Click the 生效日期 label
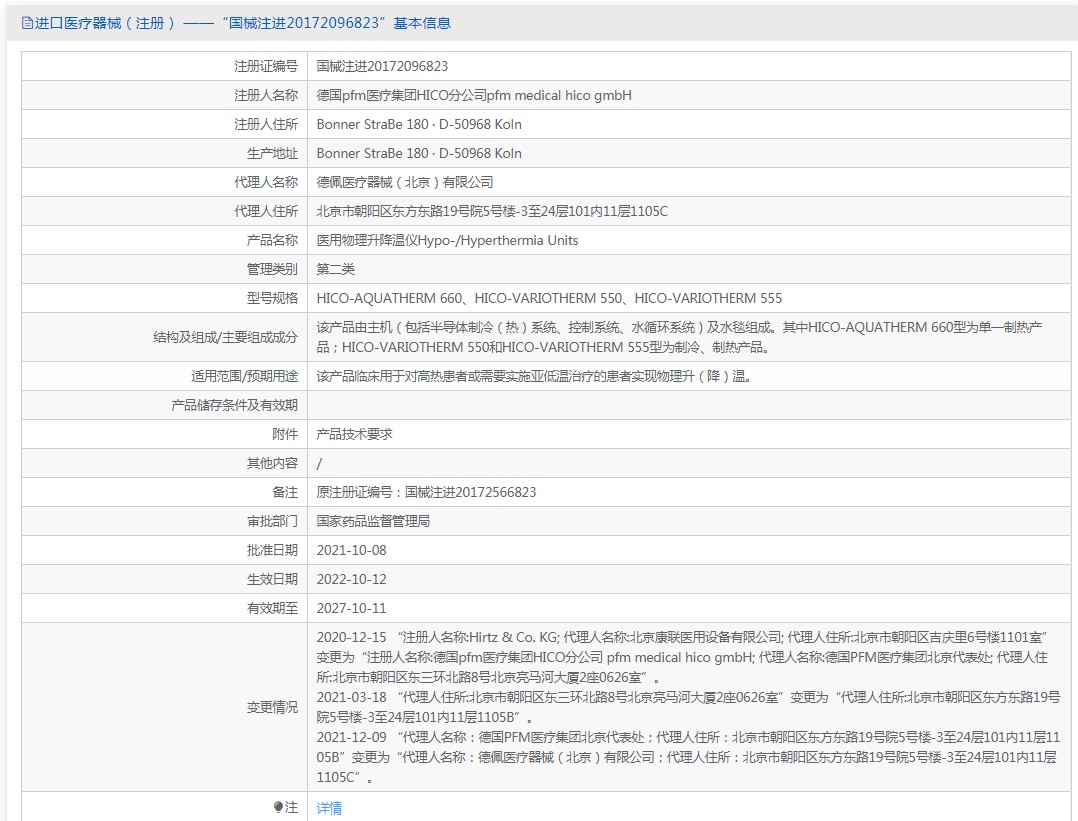1078x821 pixels. tap(272, 579)
